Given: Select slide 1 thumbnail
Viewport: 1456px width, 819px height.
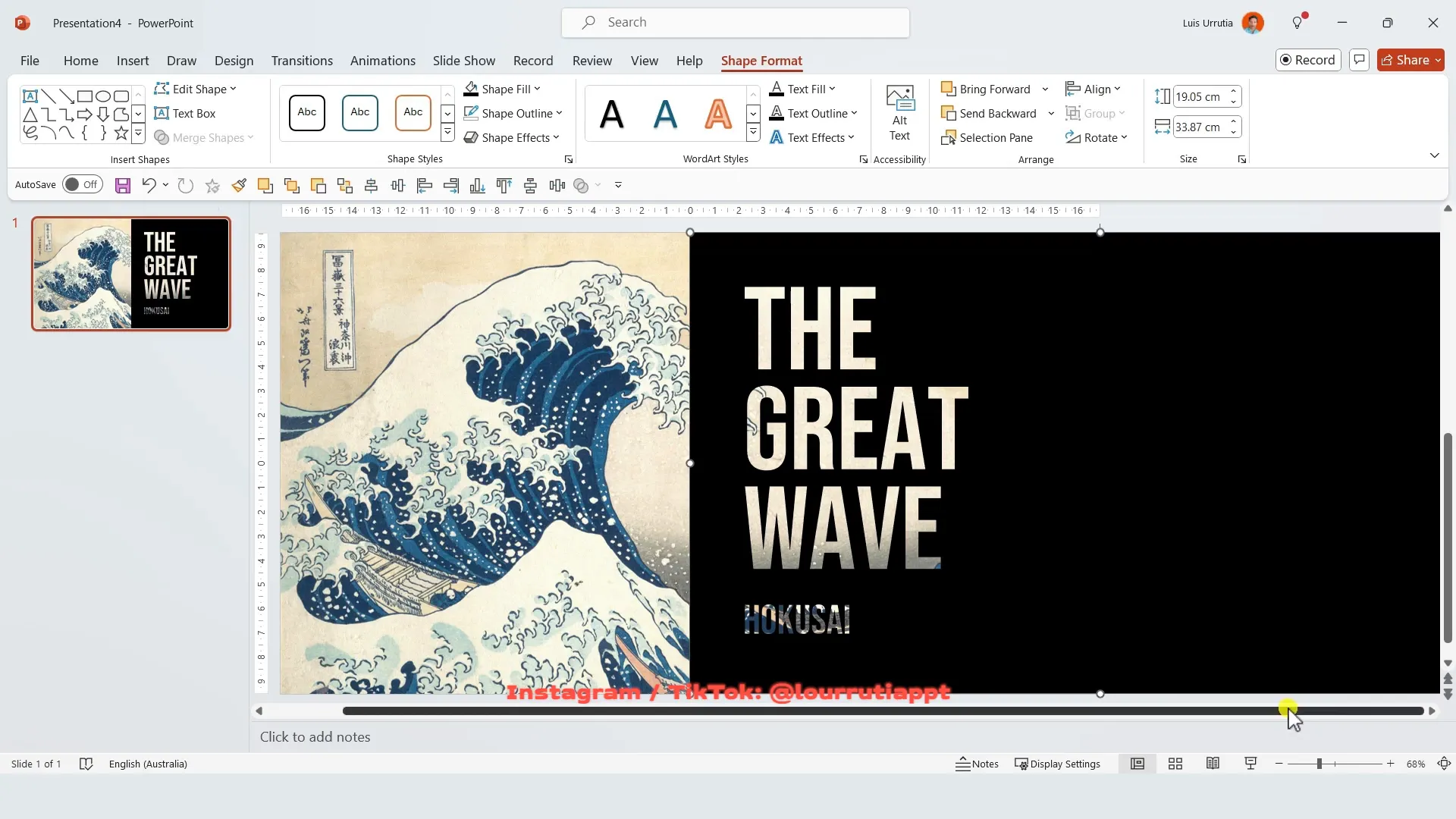Looking at the screenshot, I should click(x=130, y=274).
